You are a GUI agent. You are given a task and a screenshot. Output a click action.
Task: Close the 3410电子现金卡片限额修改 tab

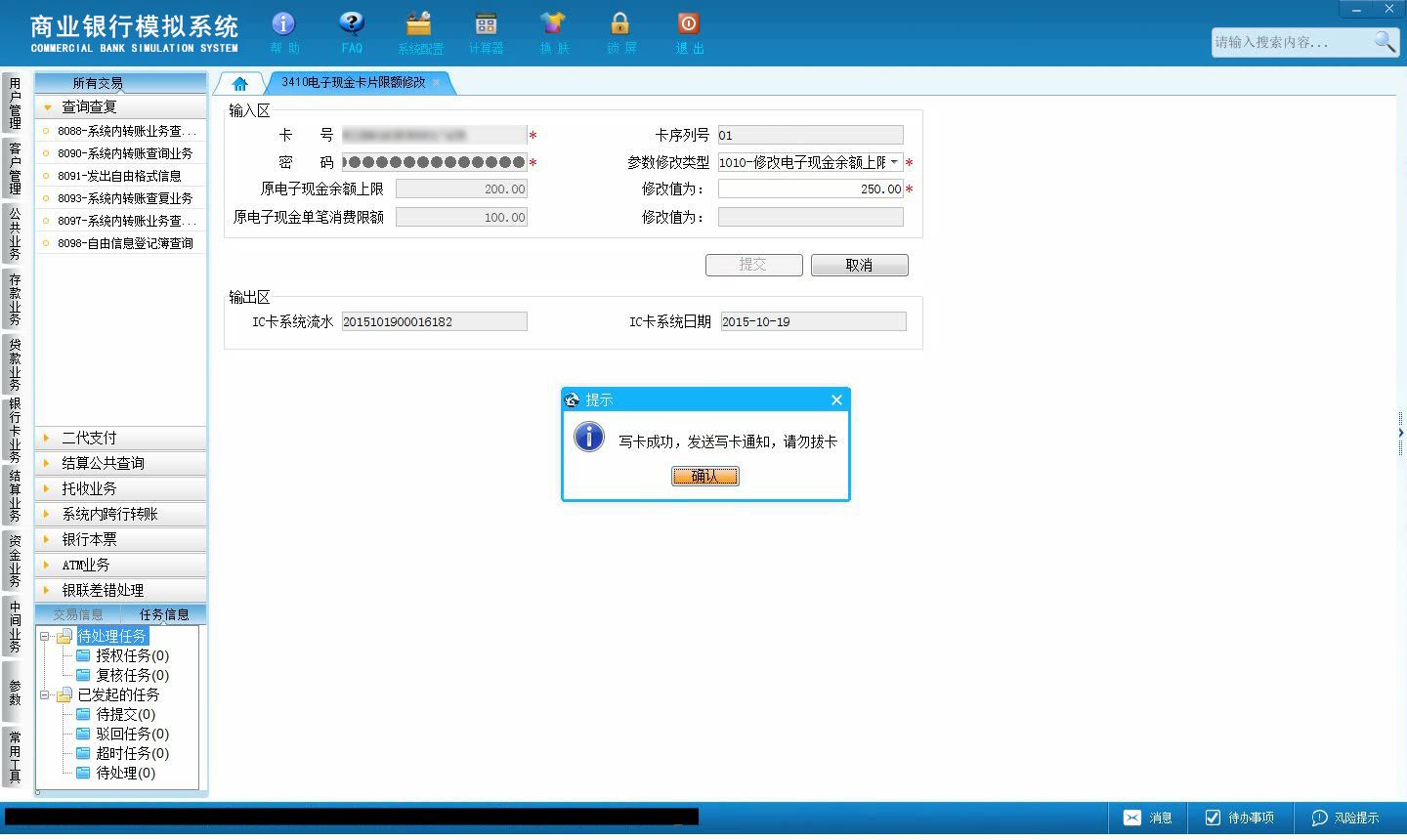tap(437, 83)
